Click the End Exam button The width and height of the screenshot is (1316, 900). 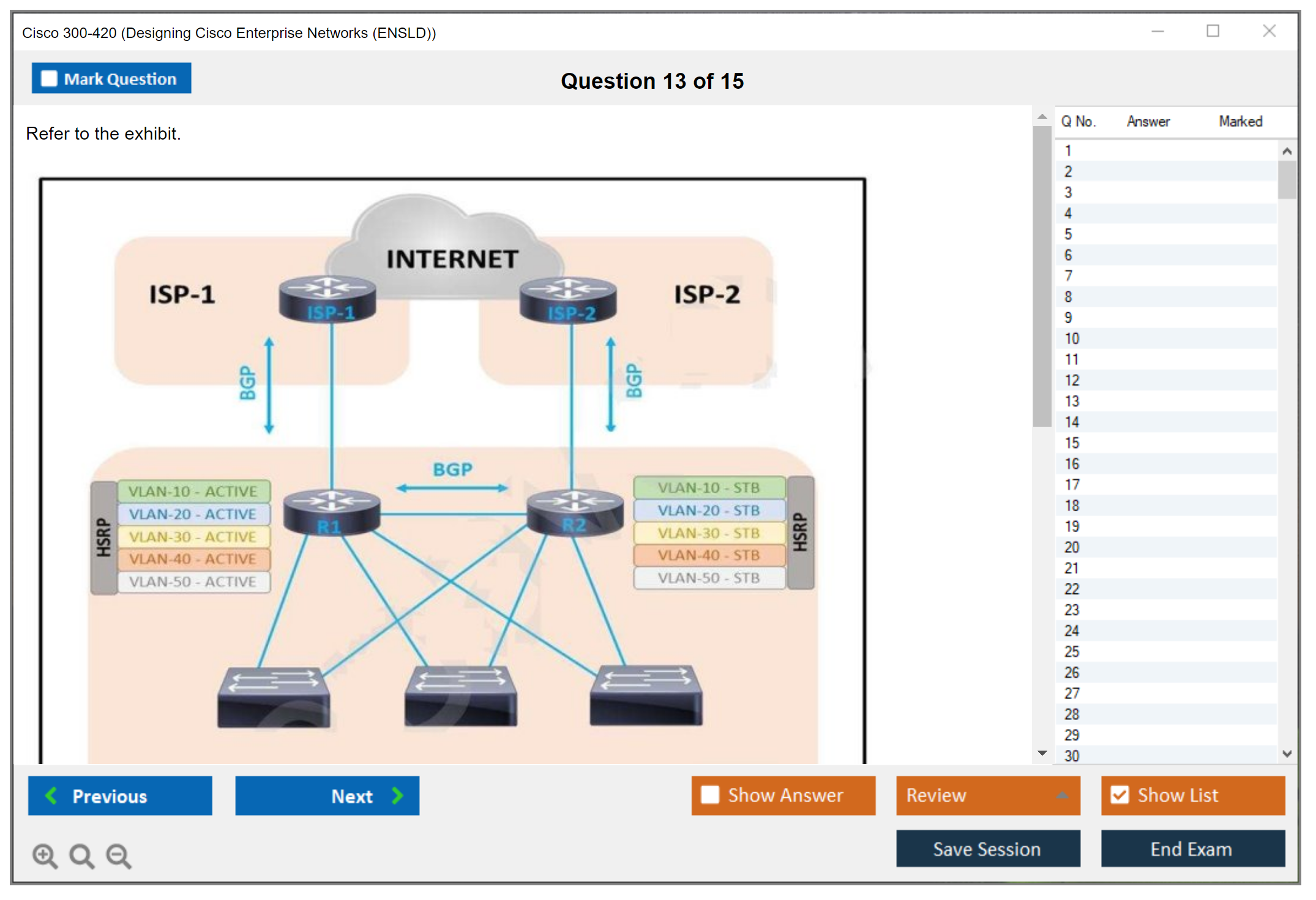click(1192, 849)
